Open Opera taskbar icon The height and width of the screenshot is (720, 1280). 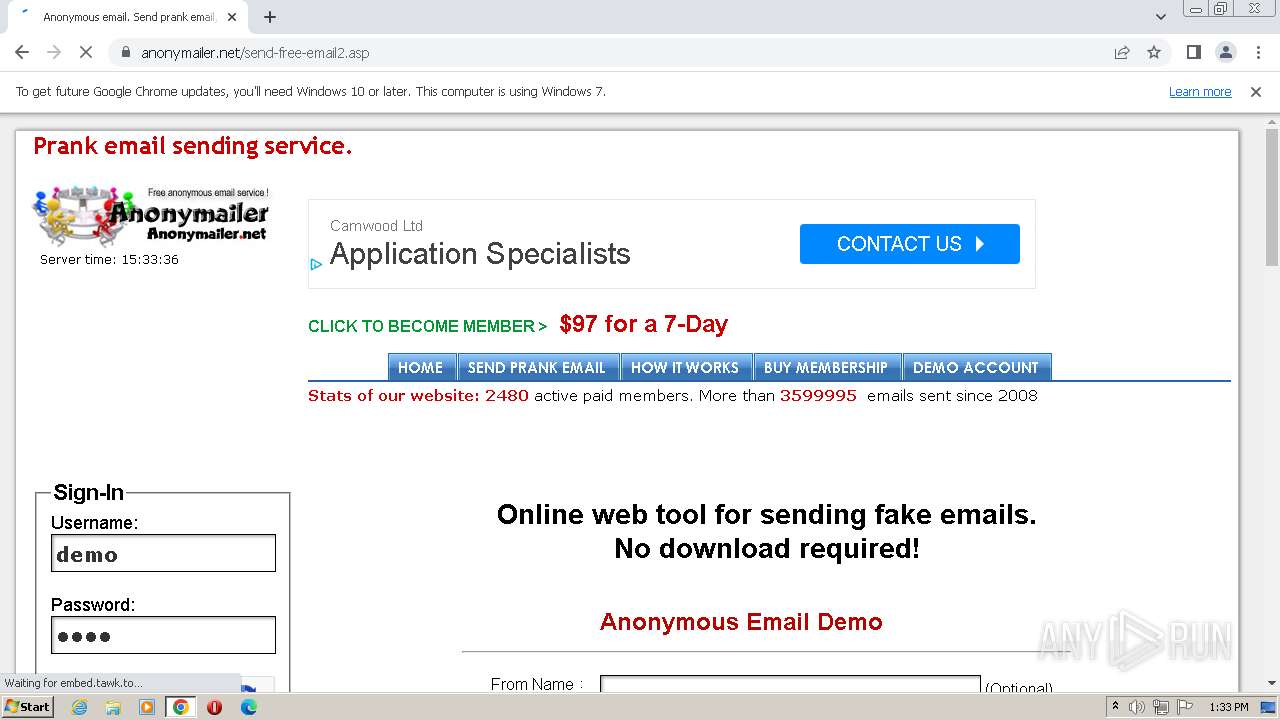214,707
